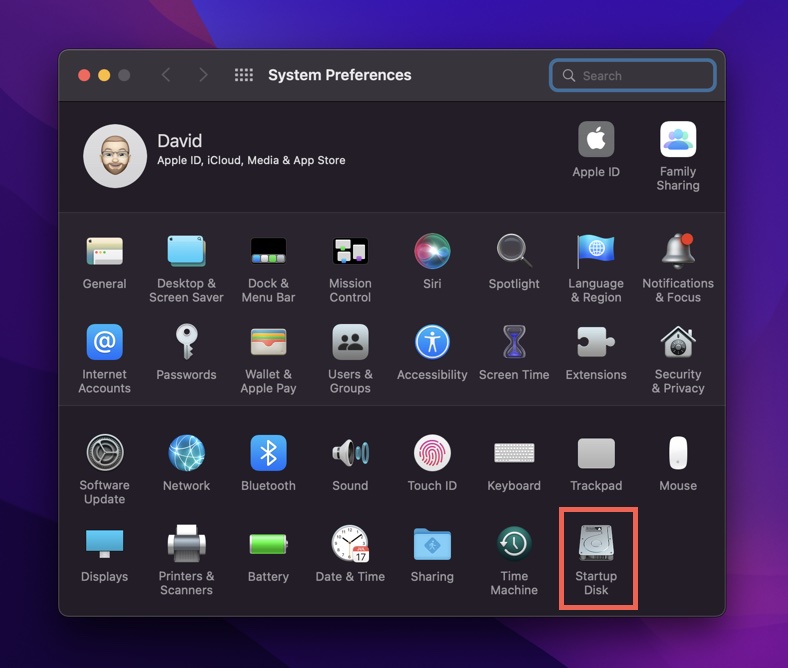Show all preferences grid button

point(244,75)
